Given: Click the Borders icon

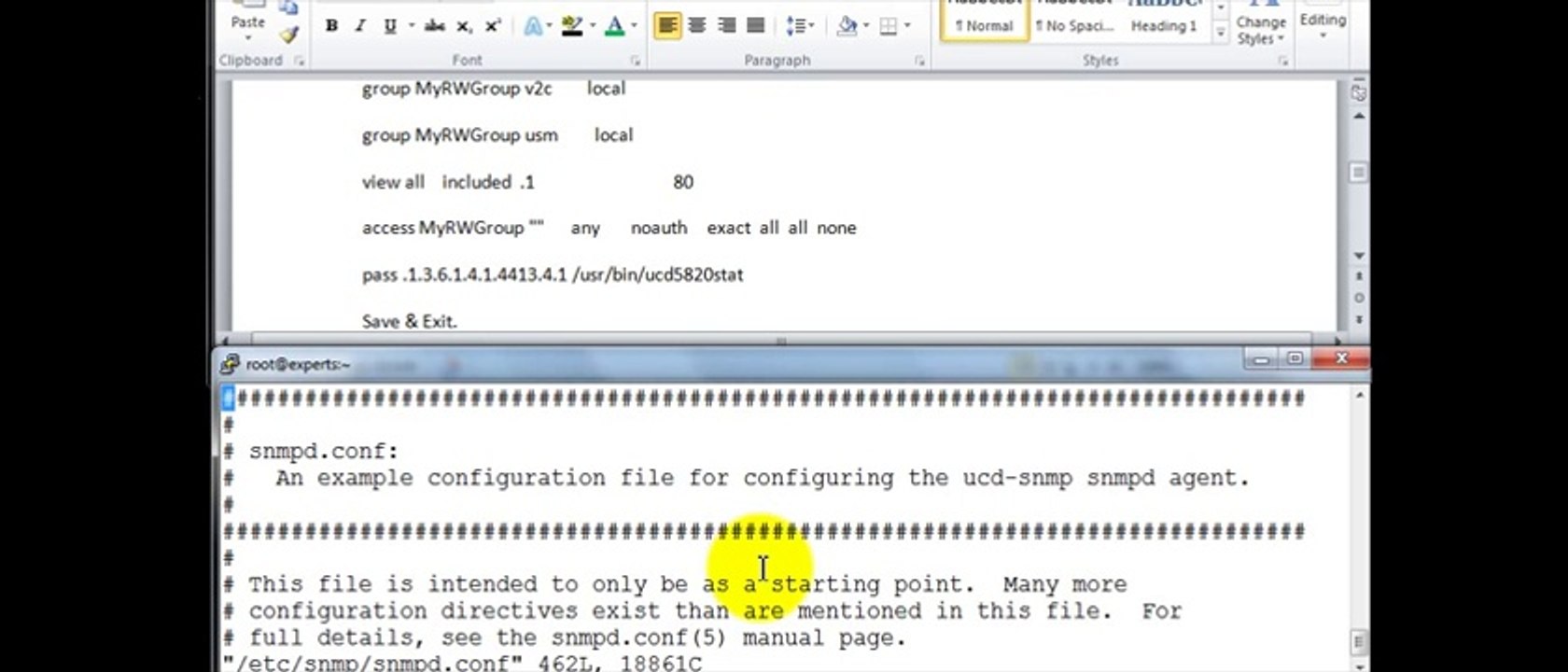Looking at the screenshot, I should pyautogui.click(x=889, y=25).
